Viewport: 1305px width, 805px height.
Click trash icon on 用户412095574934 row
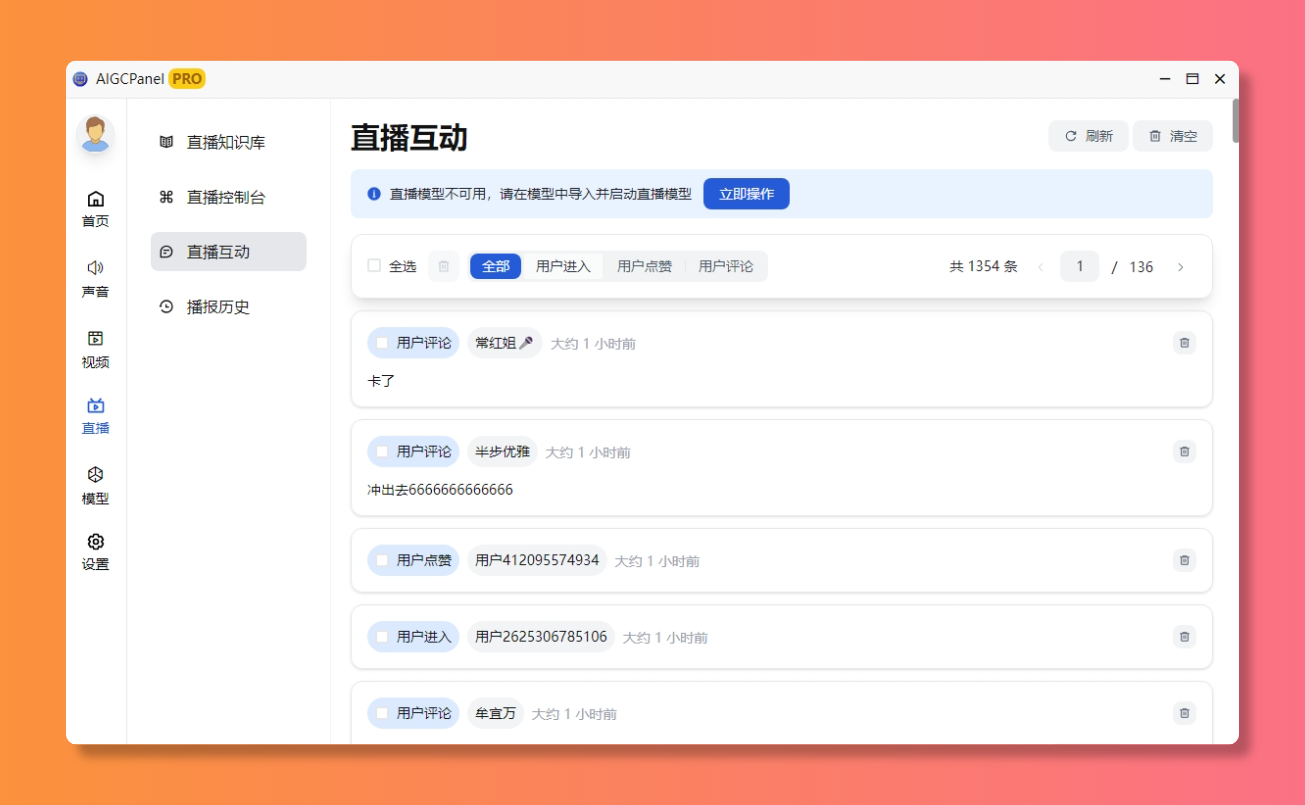pyautogui.click(x=1184, y=561)
